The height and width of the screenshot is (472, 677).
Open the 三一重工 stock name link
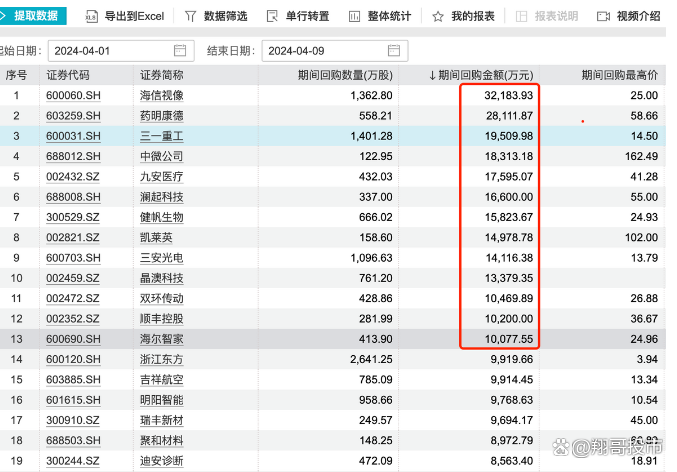click(161, 136)
